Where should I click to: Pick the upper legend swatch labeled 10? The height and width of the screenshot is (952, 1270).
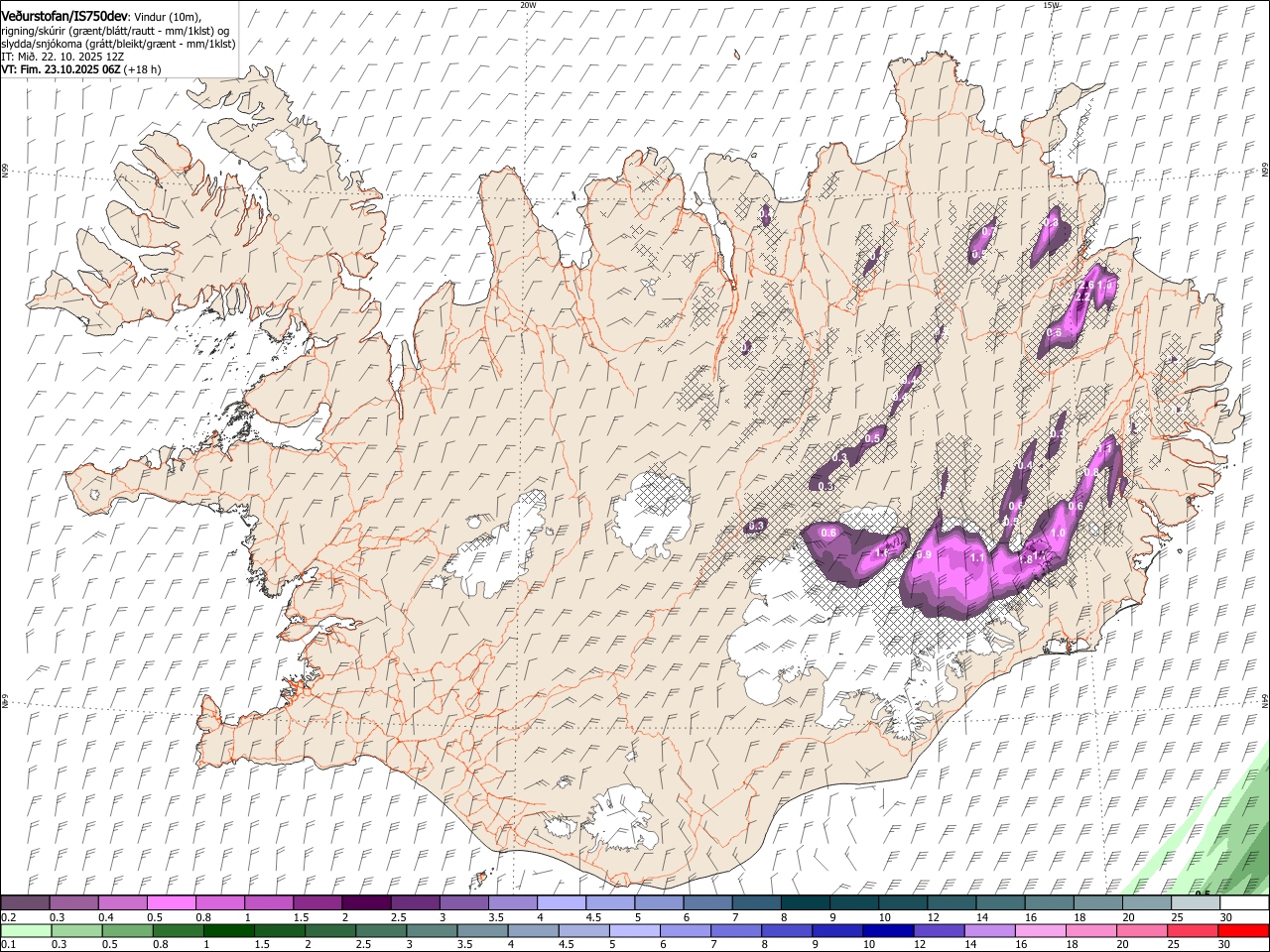point(903,902)
